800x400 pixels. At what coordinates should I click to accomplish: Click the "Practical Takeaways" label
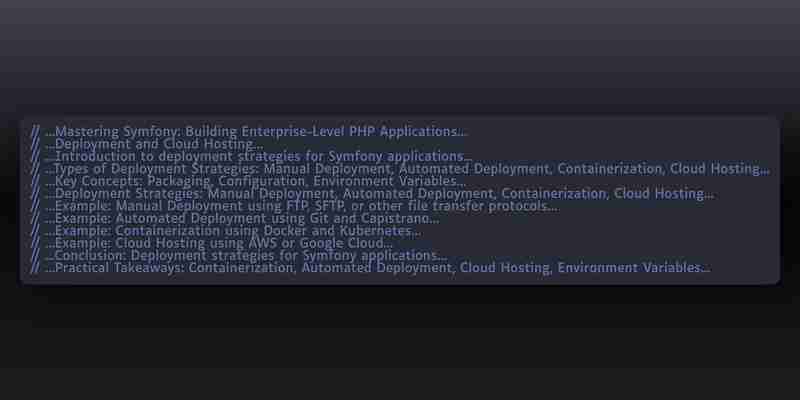click(119, 268)
